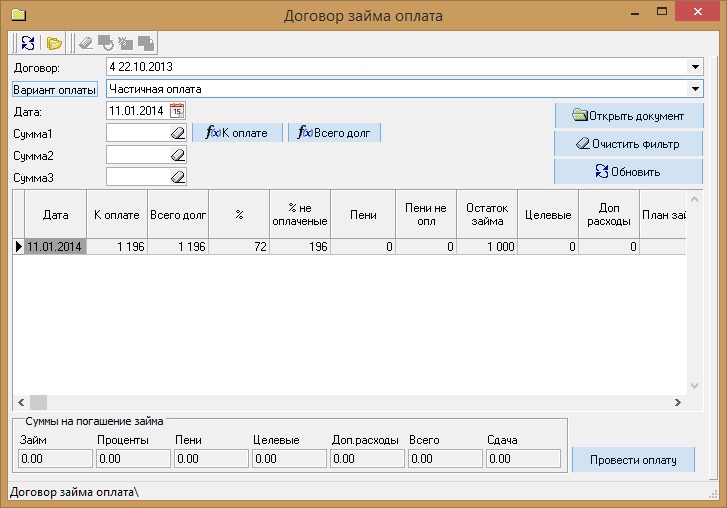Click the 'Дата' column header
This screenshot has height=508, width=727.
(56, 215)
